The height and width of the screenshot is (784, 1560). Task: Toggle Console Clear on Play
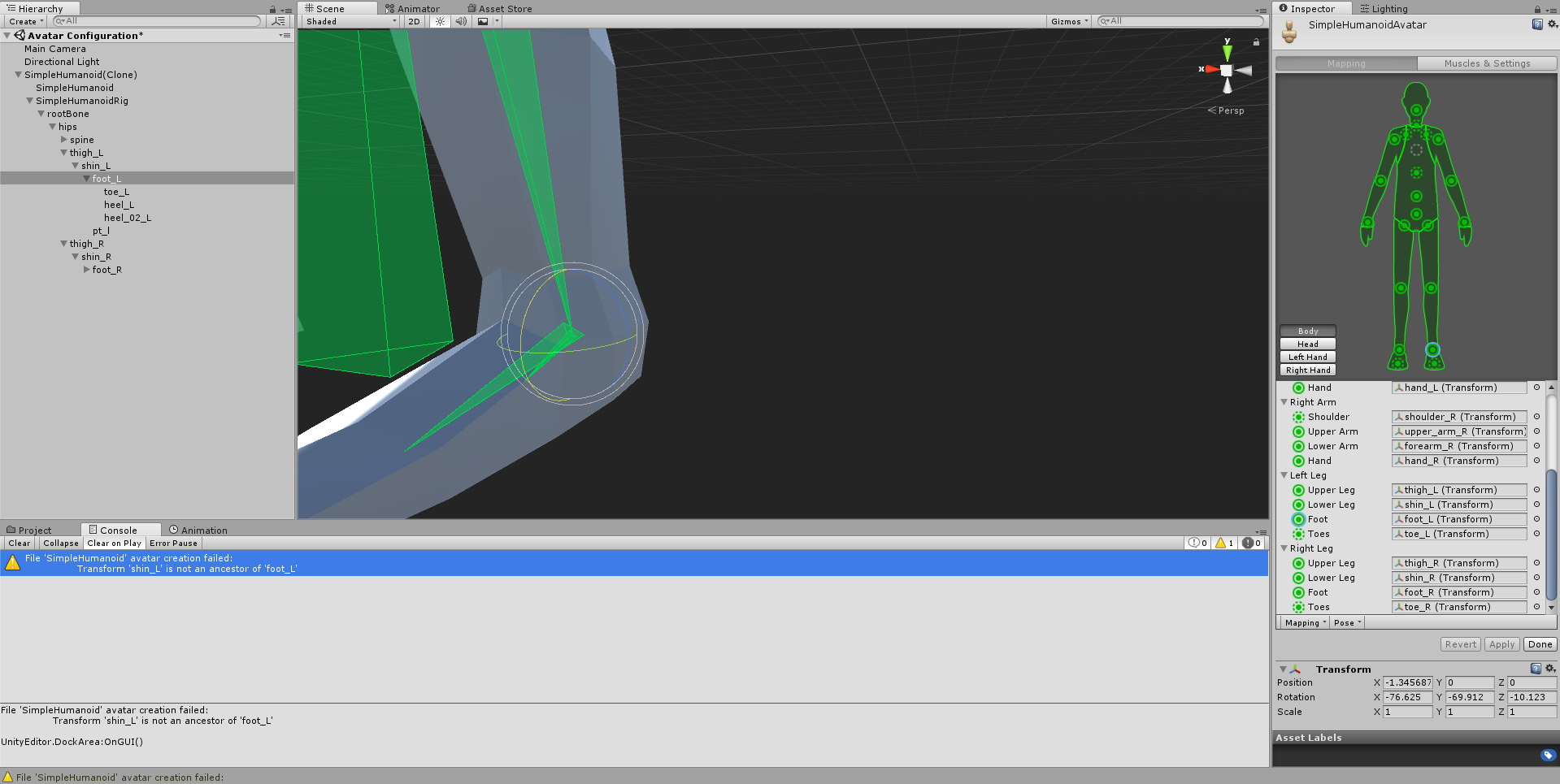point(114,544)
